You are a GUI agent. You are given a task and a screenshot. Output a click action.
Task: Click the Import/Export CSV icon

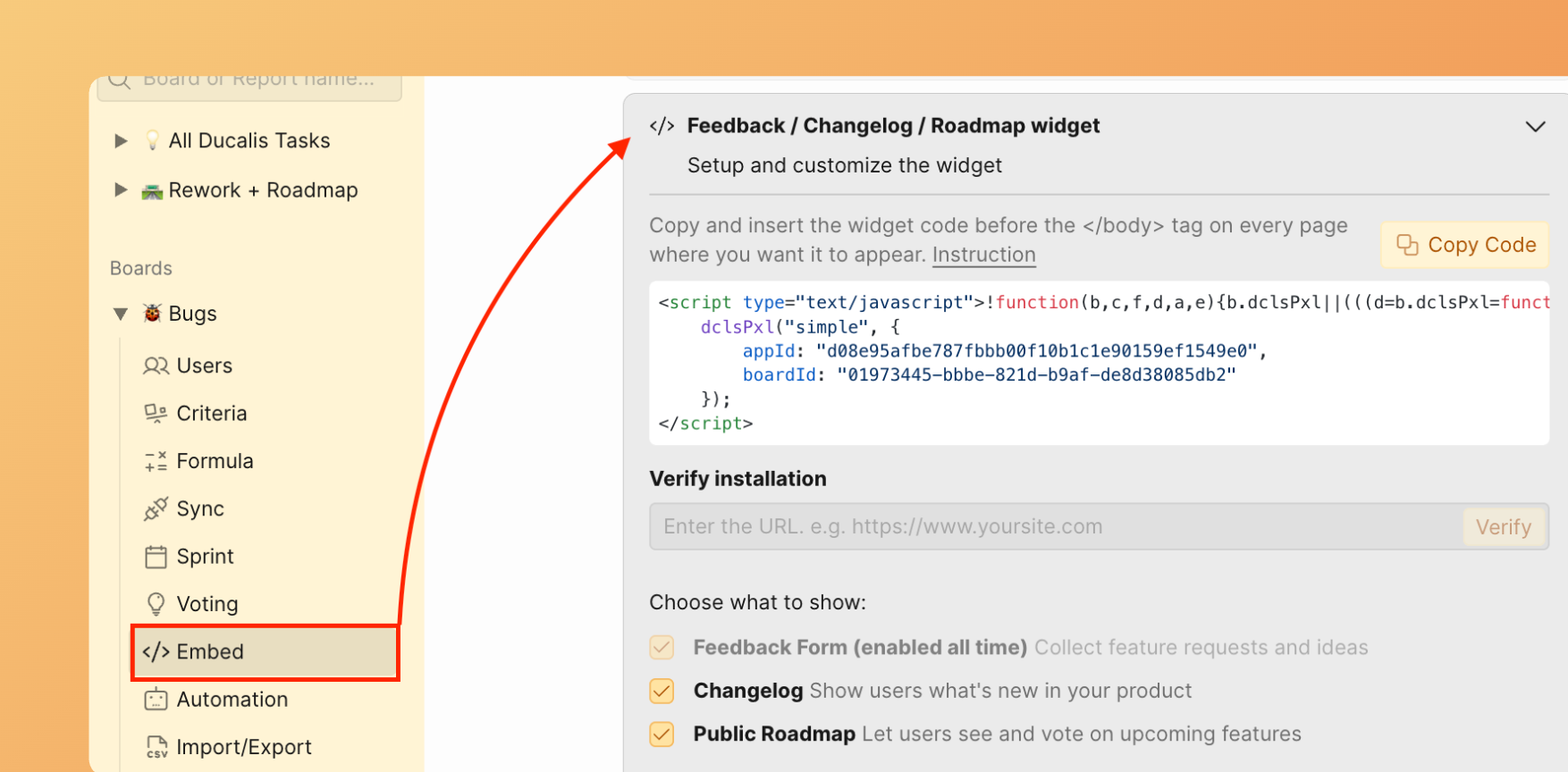pyautogui.click(x=156, y=746)
